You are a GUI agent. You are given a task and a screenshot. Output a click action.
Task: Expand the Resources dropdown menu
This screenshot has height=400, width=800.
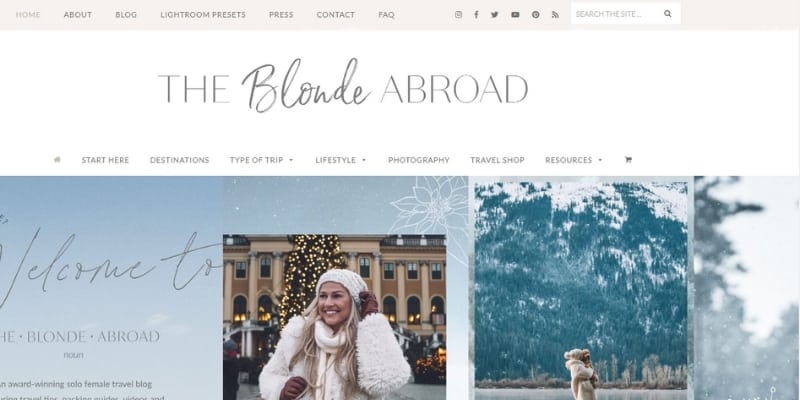[574, 160]
